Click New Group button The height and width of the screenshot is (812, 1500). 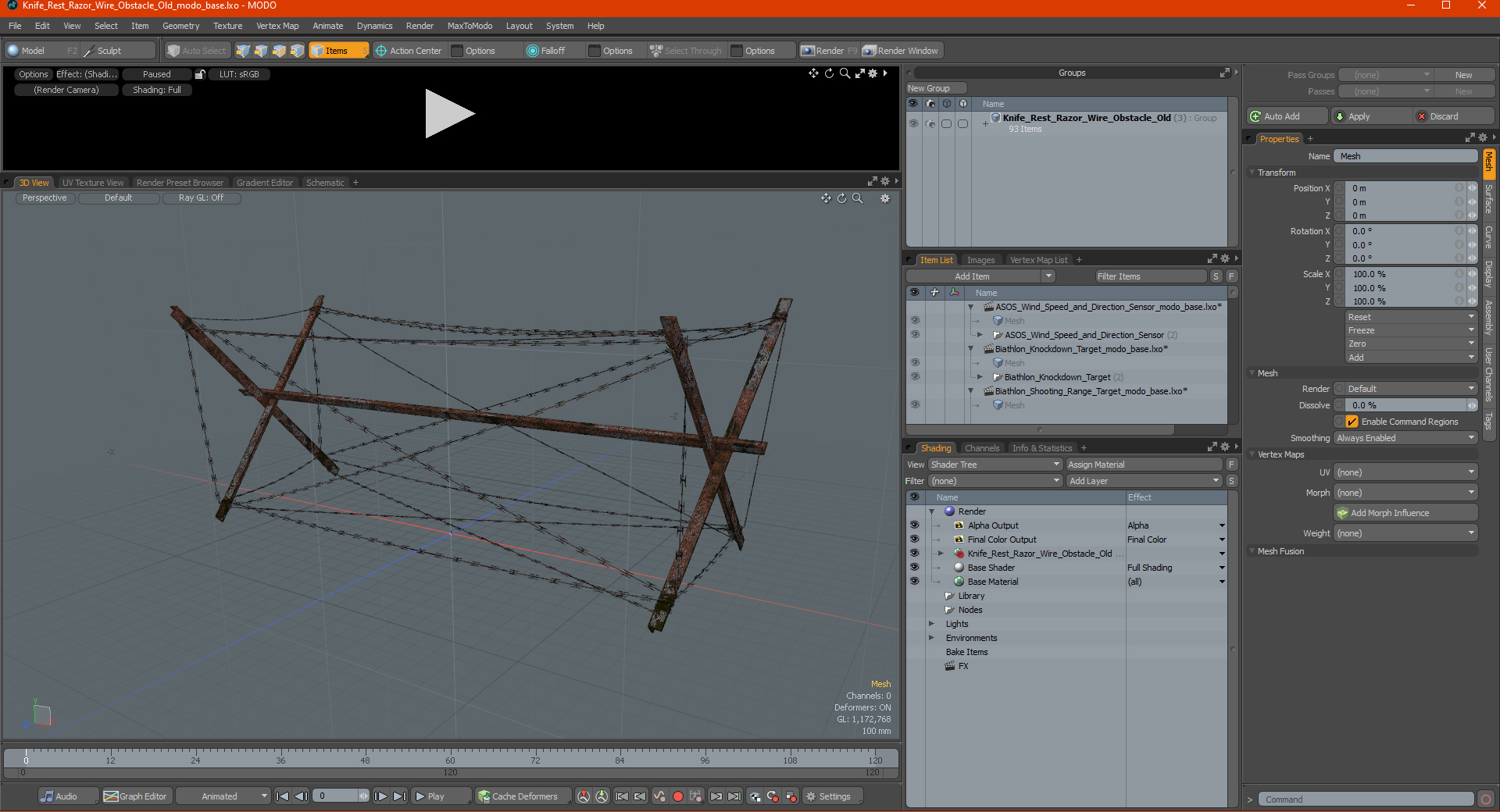pyautogui.click(x=936, y=88)
